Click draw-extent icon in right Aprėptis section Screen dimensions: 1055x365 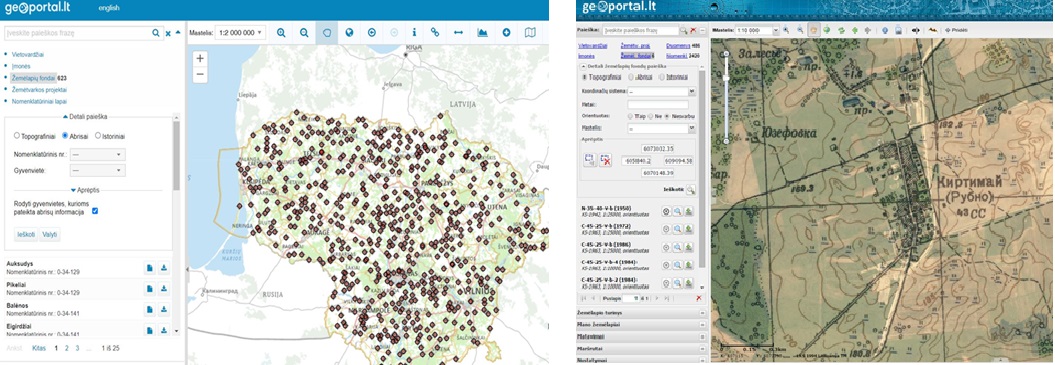click(590, 160)
